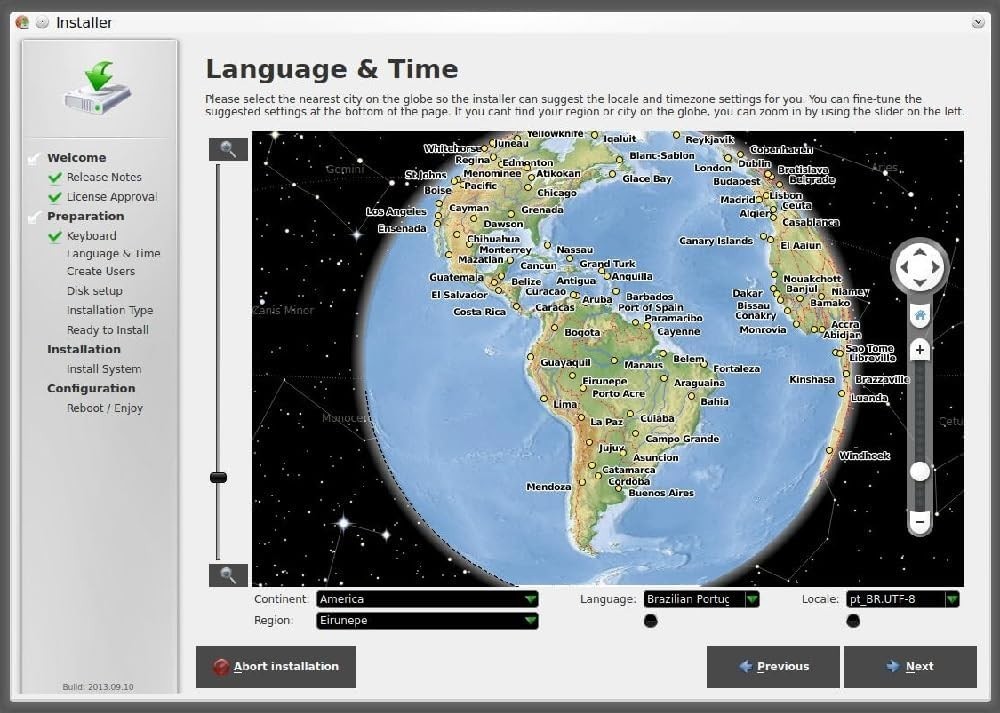Click the round globe zoom slider knob
The height and width of the screenshot is (713, 1000).
click(x=920, y=471)
